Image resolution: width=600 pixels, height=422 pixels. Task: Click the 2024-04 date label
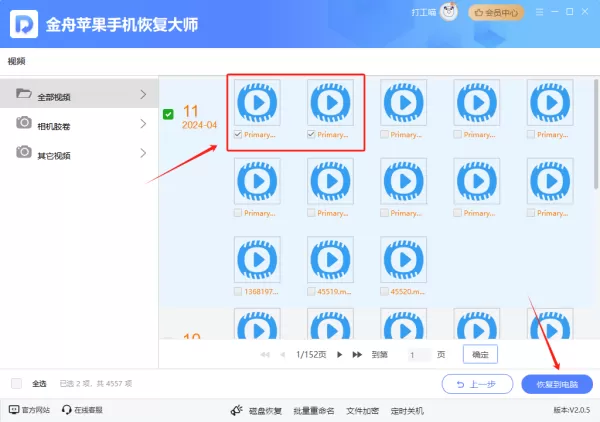click(199, 125)
